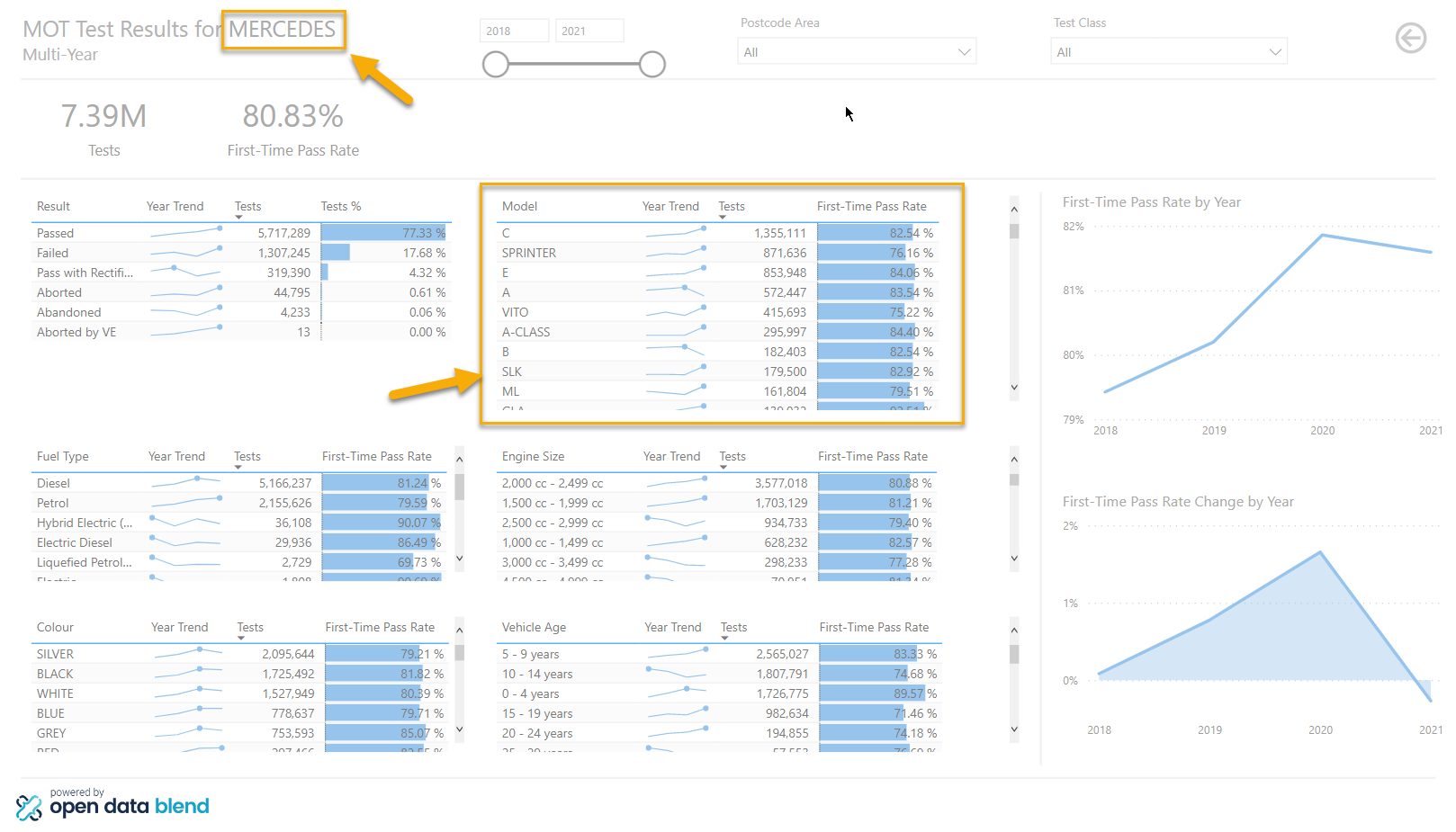This screenshot has height=832, width=1456.
Task: Select the Petrol fuel type row
Action: [239, 503]
